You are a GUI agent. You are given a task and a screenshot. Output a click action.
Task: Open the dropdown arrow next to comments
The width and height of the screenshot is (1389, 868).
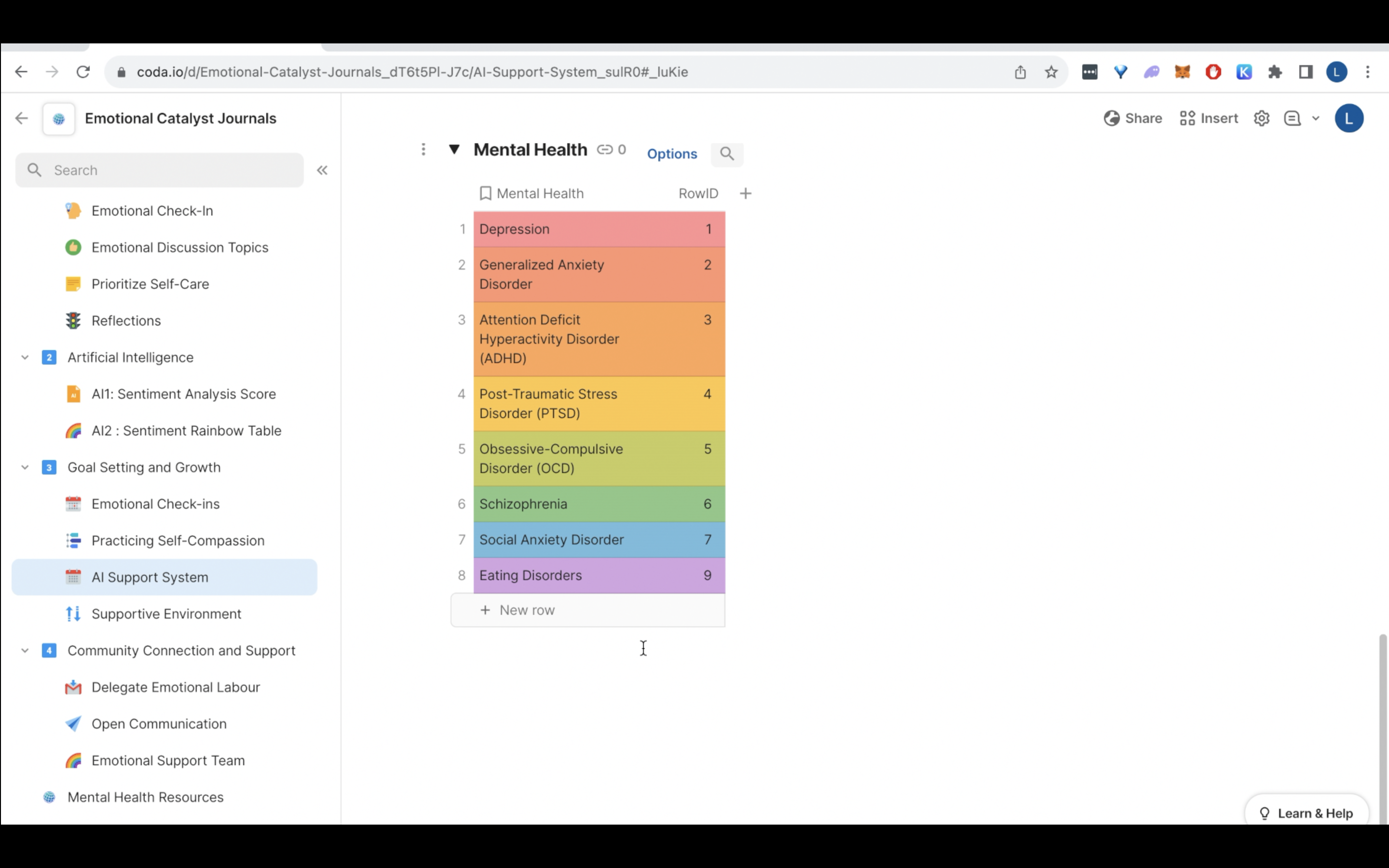pos(1316,118)
